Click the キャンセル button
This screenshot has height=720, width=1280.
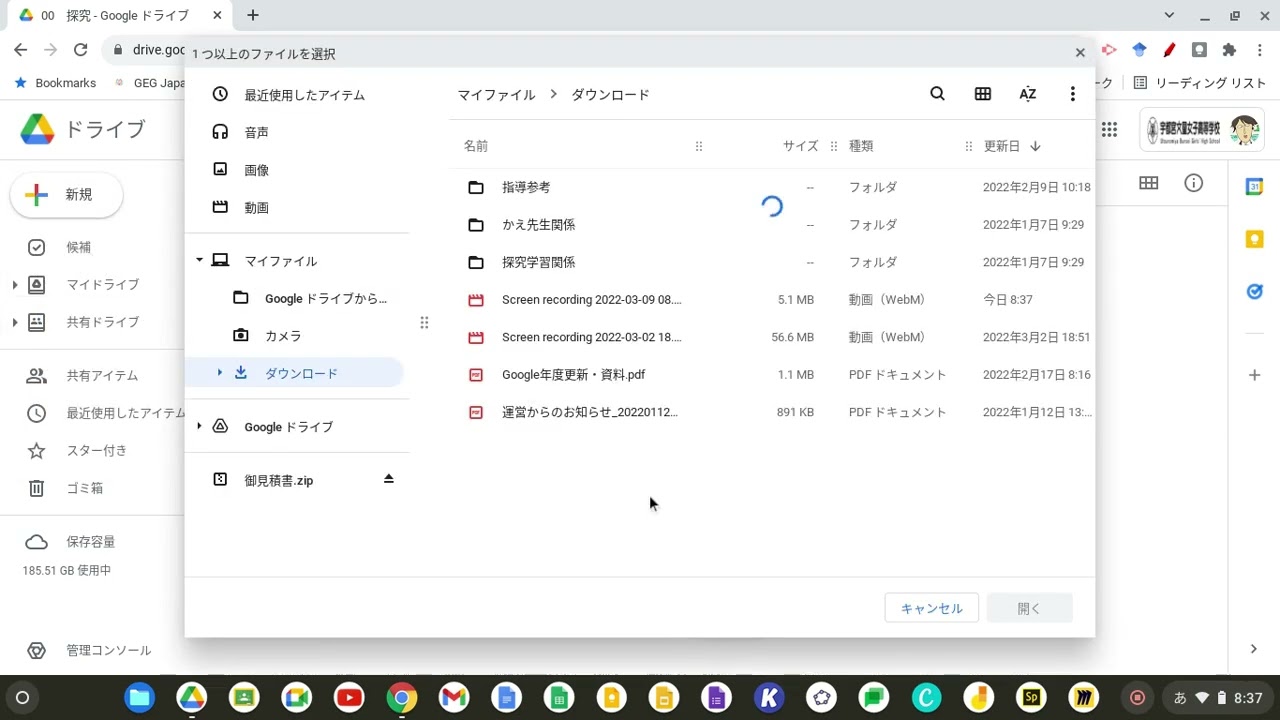tap(931, 608)
